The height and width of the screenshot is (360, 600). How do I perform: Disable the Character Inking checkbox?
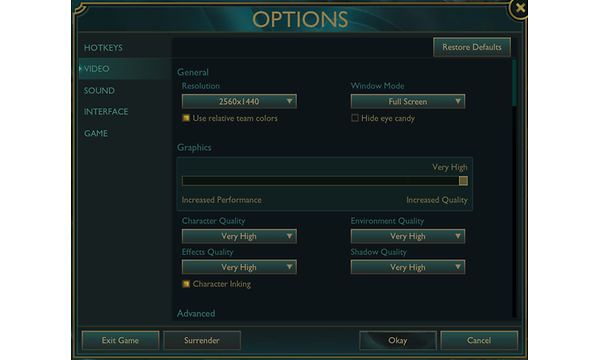pyautogui.click(x=186, y=284)
